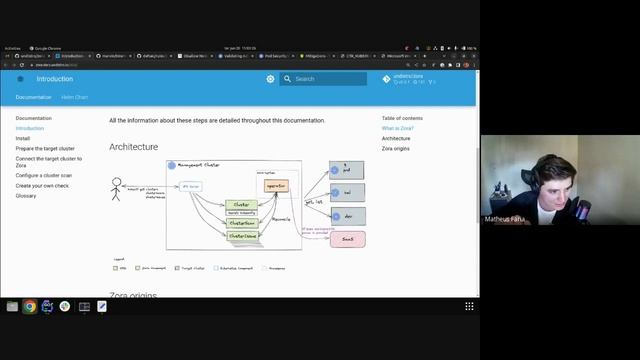The width and height of the screenshot is (640, 360).
Task: Click the Chrome address bar
Action: [x=216, y=65]
